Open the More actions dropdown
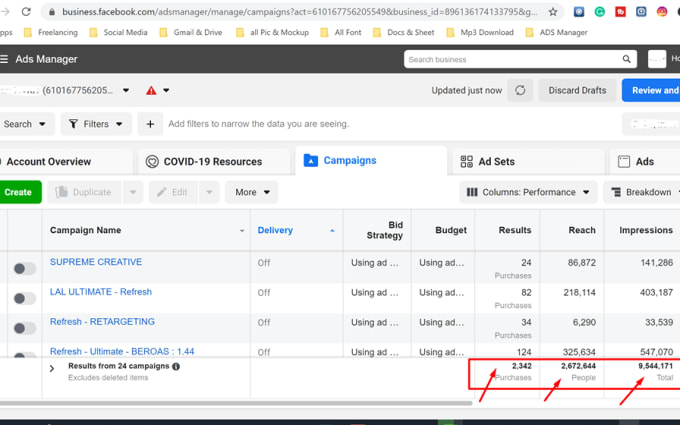 pos(252,192)
